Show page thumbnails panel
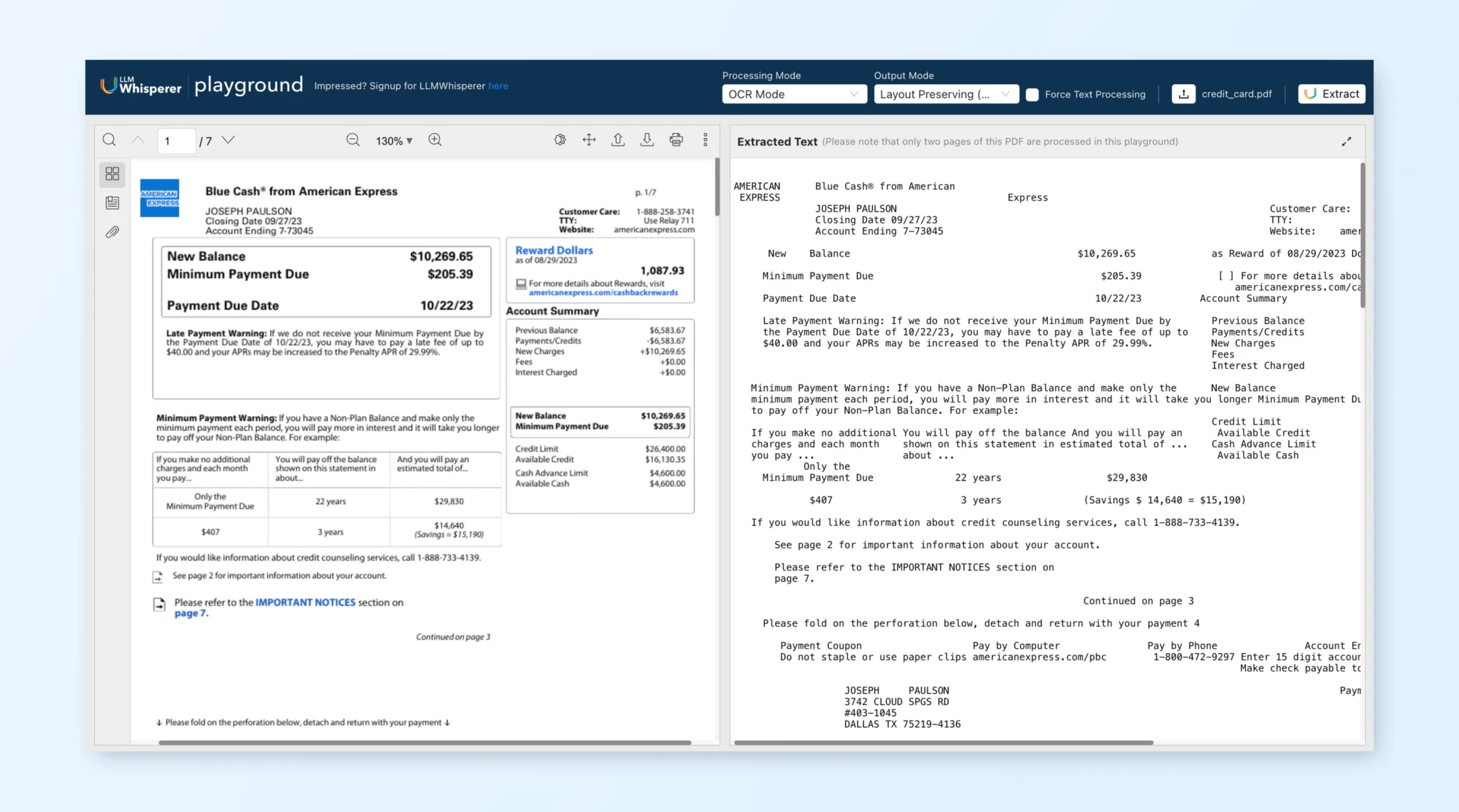 [x=112, y=173]
